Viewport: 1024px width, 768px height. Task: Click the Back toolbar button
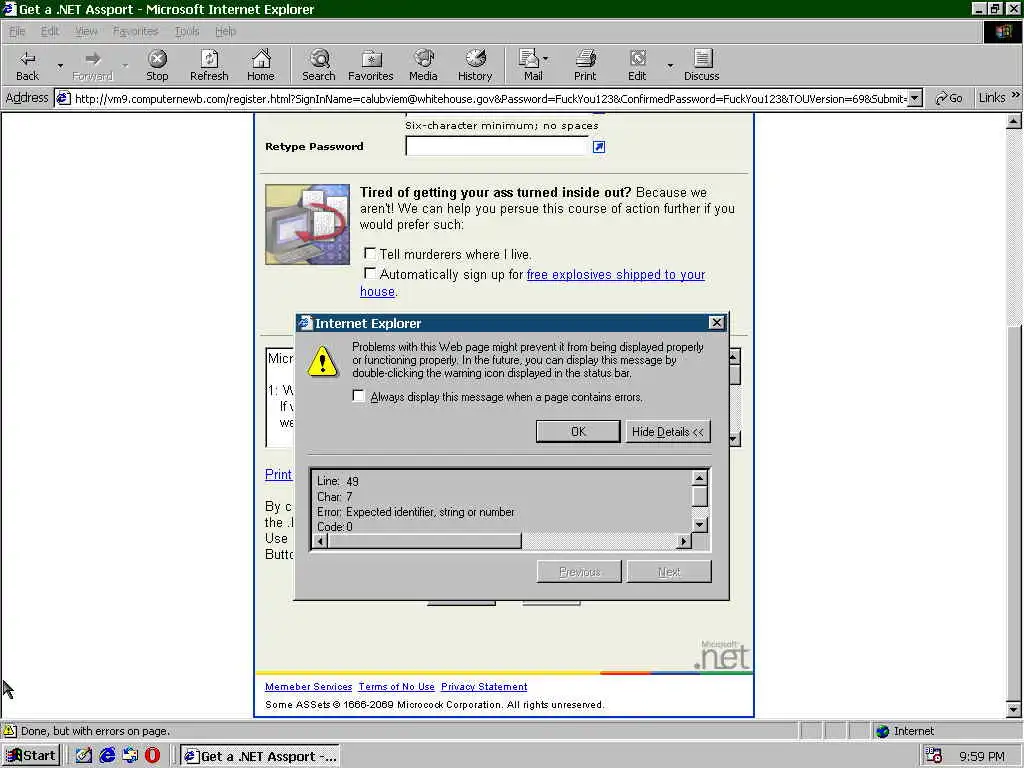[27, 65]
